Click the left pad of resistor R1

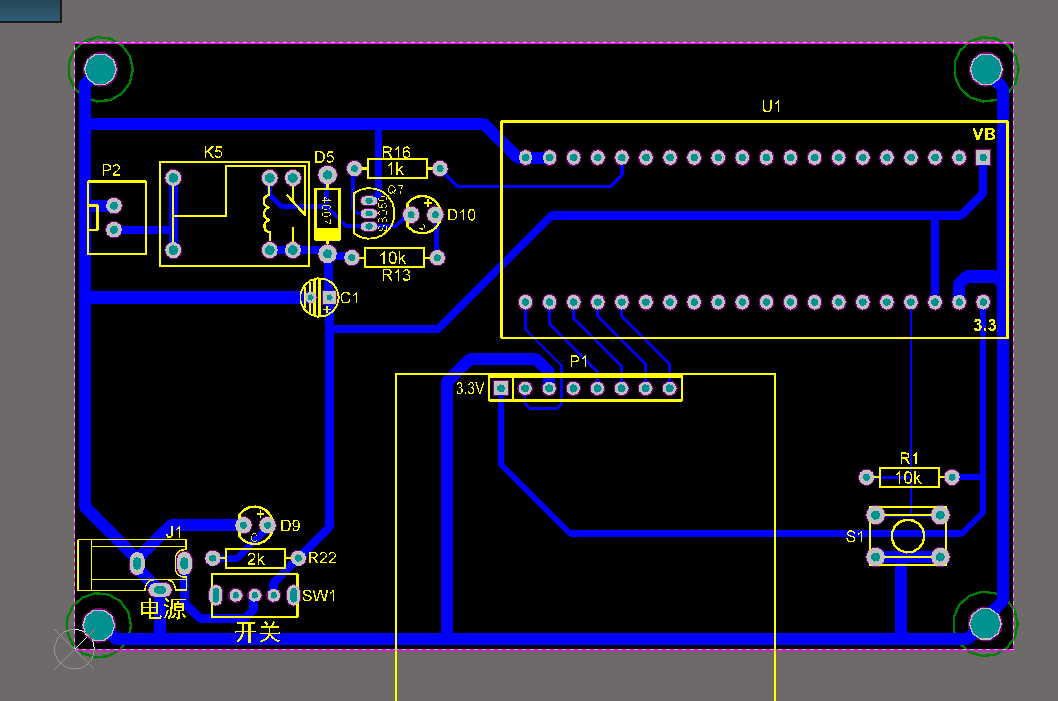[x=867, y=478]
